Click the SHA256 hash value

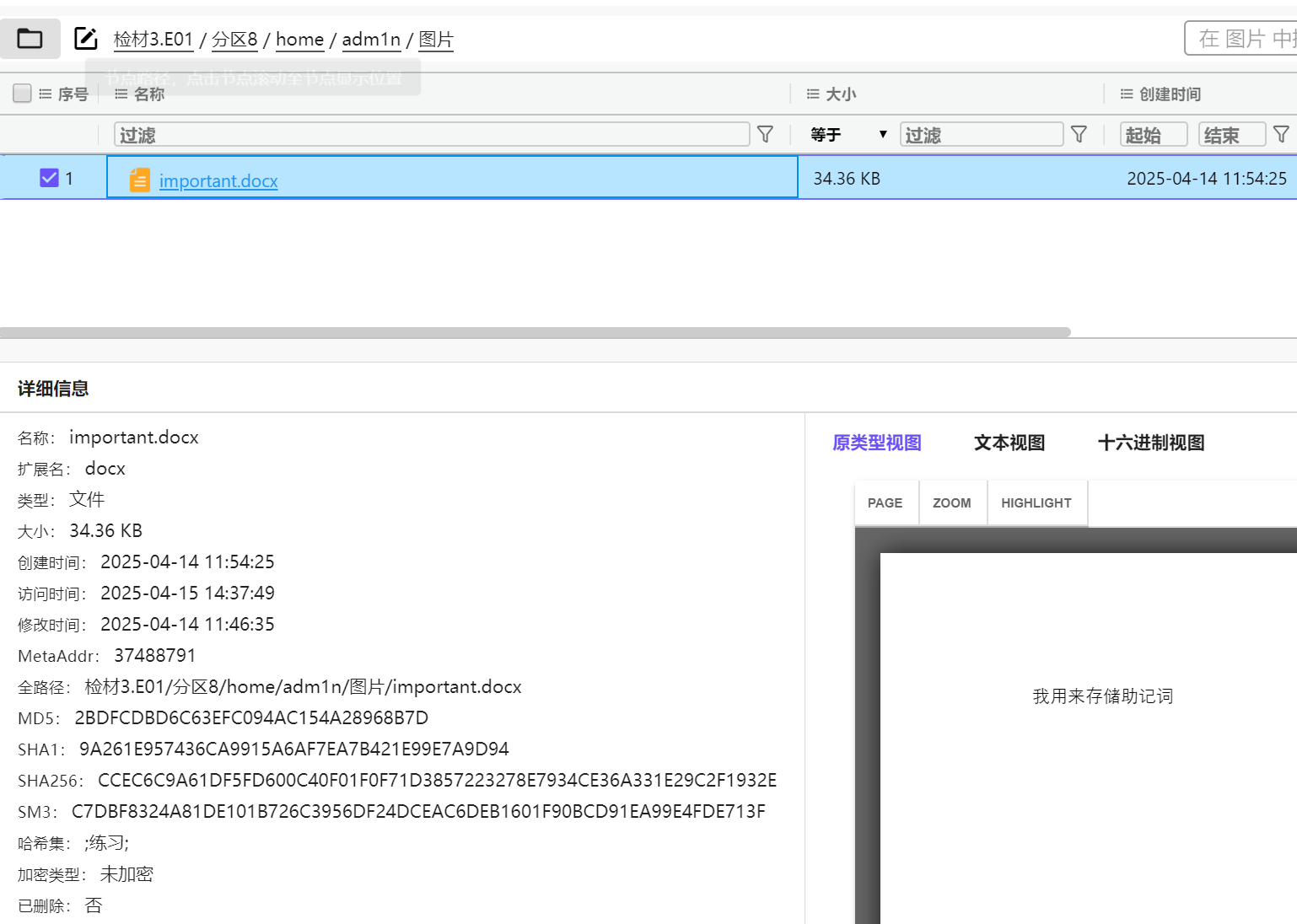(438, 780)
